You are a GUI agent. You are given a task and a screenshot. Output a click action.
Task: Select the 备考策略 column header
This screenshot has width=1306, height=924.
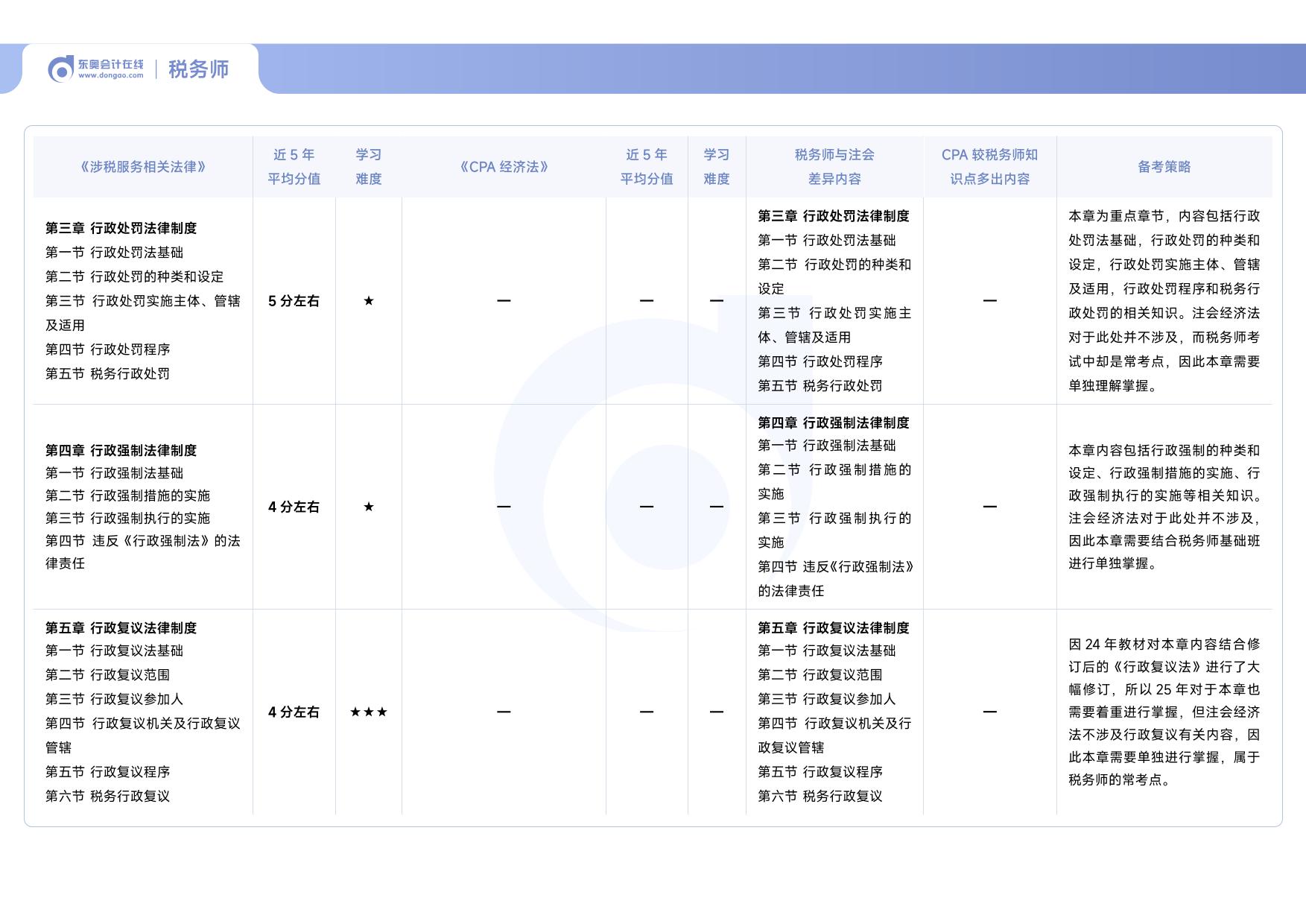click(x=1164, y=167)
